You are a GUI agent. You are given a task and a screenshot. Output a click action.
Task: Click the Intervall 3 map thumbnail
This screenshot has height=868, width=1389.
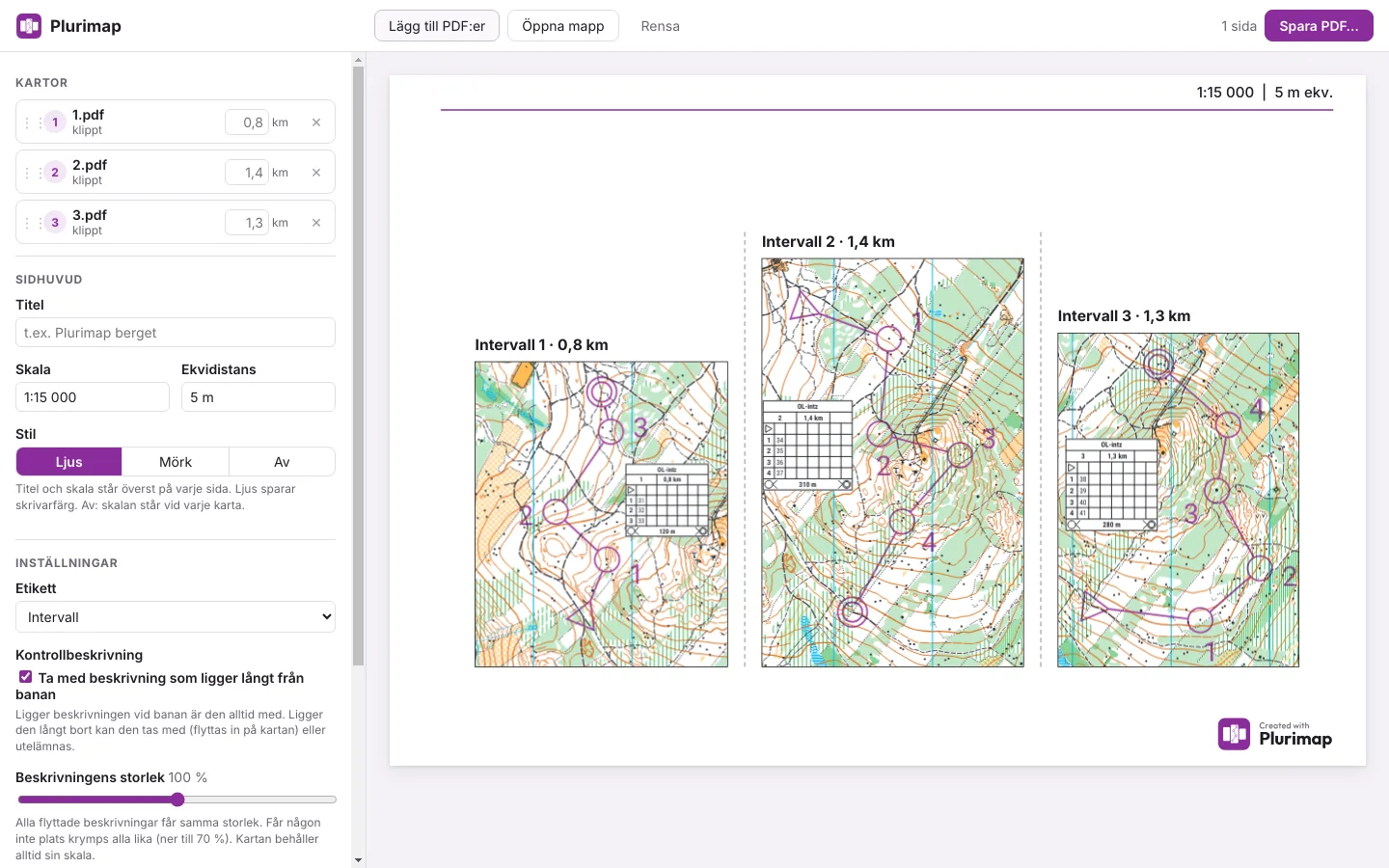click(x=1178, y=500)
